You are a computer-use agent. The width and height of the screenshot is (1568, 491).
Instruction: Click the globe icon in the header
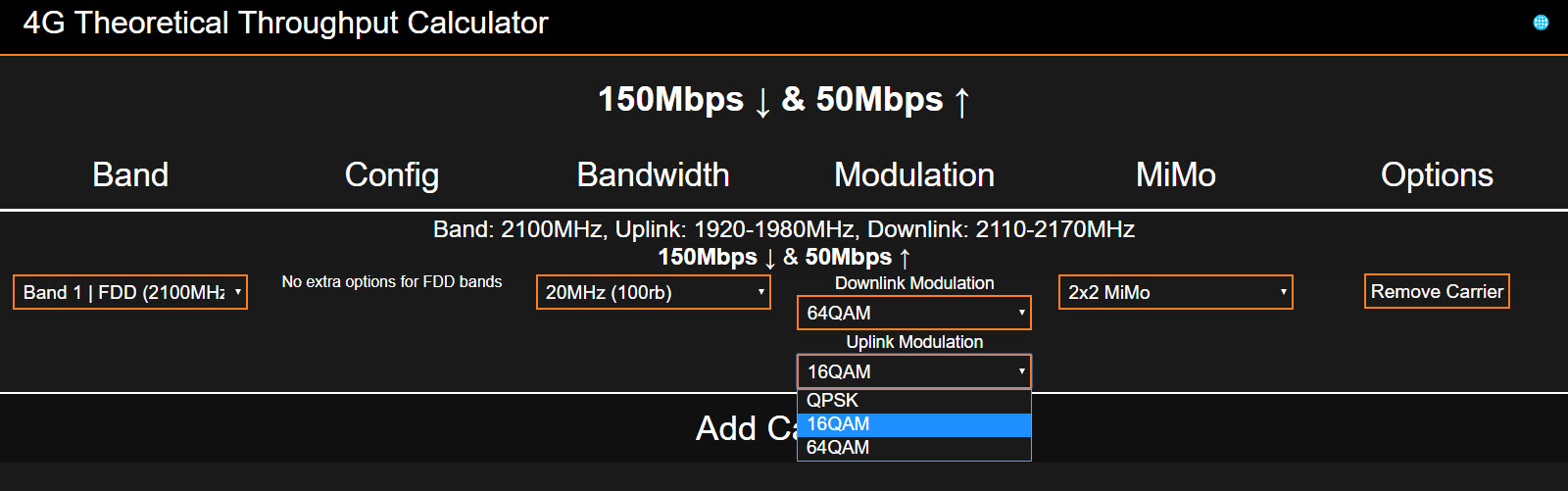click(1541, 23)
